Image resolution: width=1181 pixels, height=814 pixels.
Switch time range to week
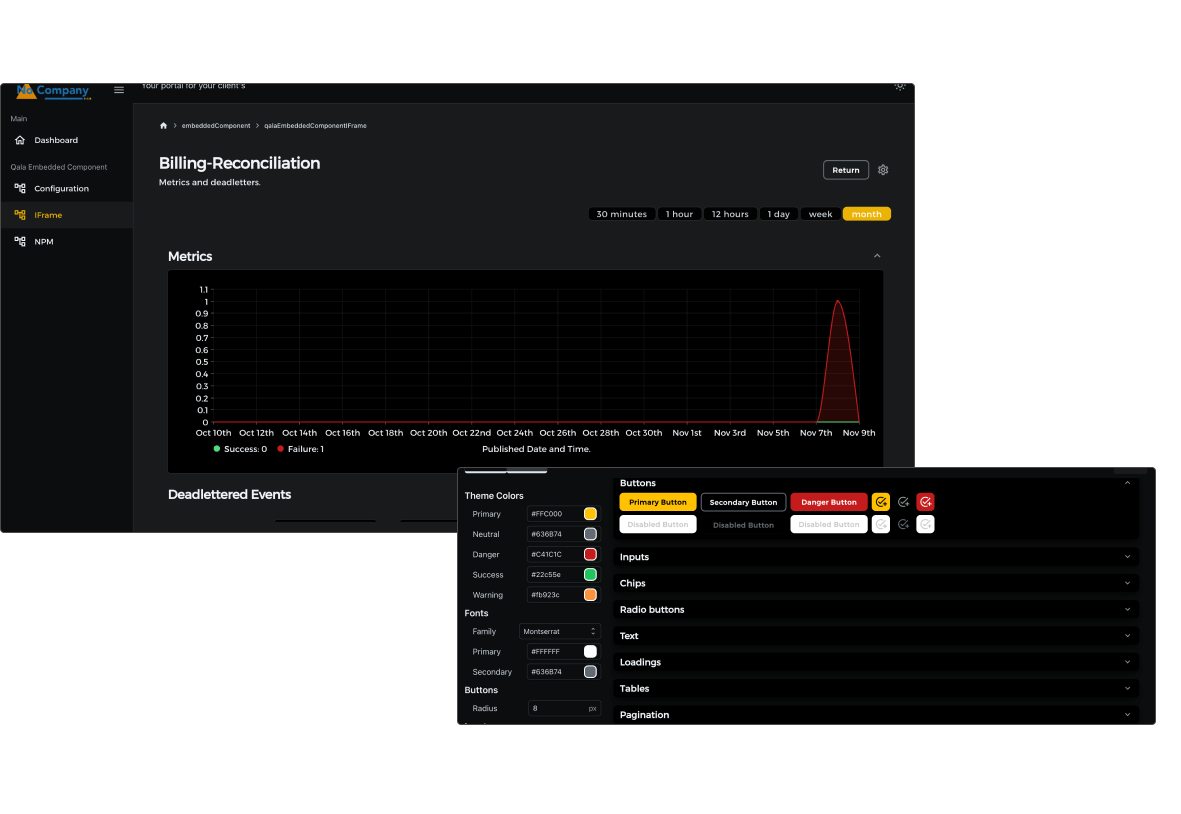(x=820, y=214)
